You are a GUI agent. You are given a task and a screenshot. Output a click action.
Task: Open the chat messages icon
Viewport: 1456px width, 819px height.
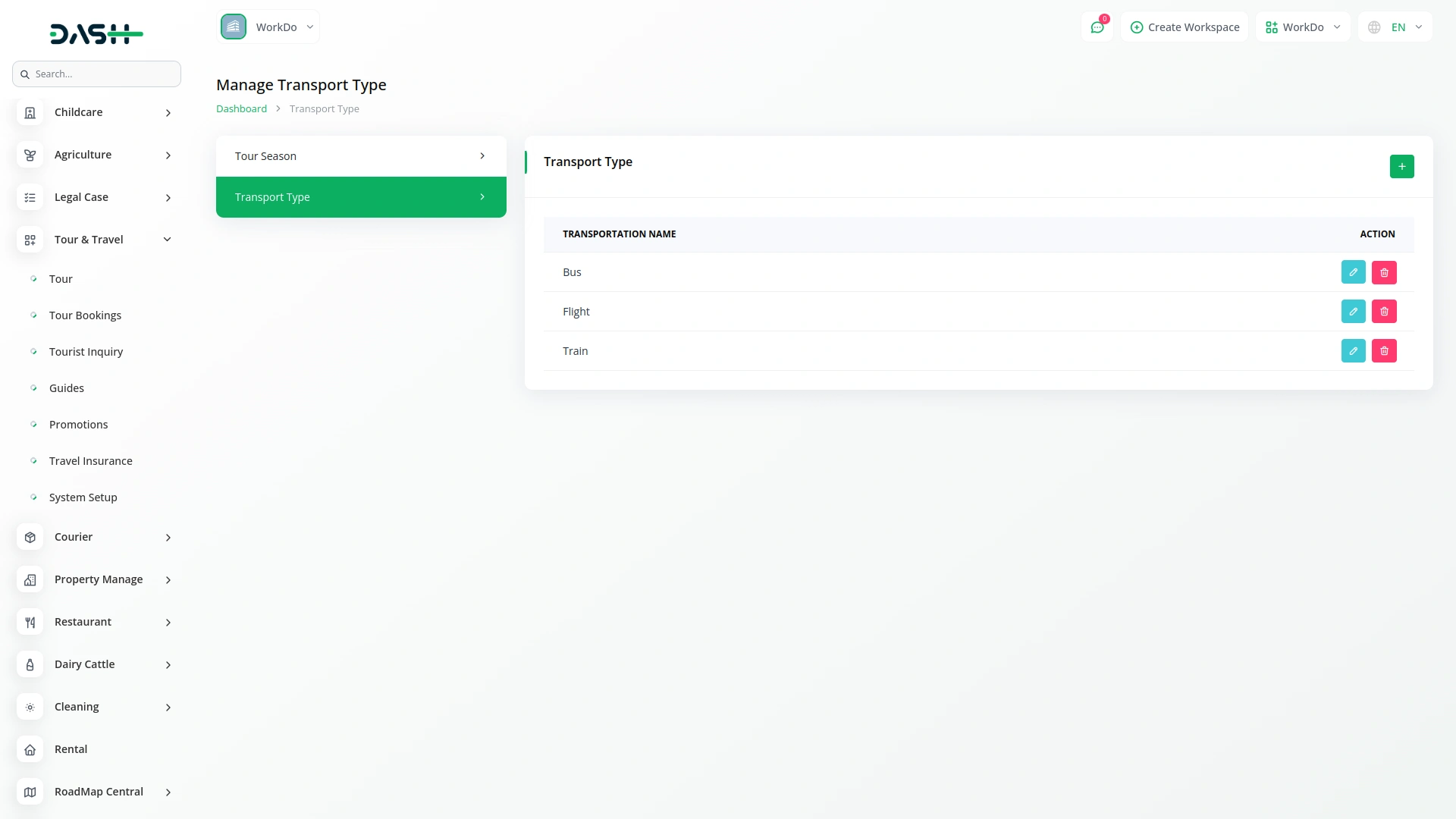1097,27
